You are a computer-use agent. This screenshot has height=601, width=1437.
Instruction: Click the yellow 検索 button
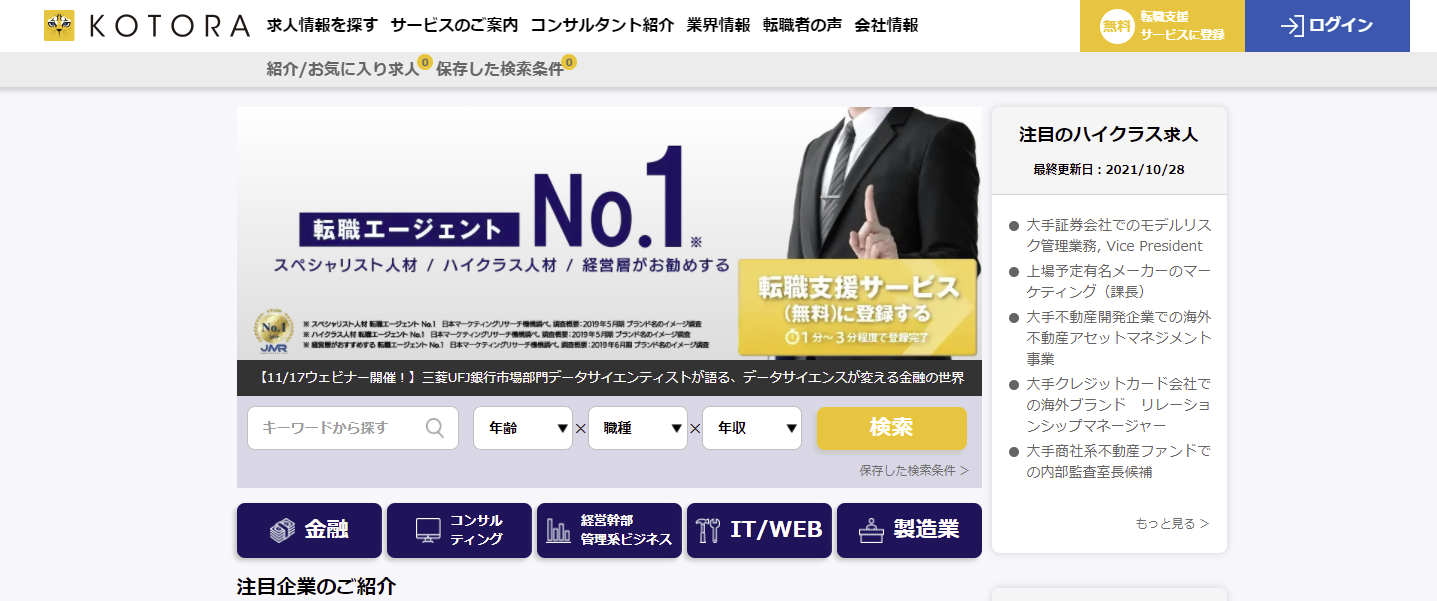coord(892,428)
